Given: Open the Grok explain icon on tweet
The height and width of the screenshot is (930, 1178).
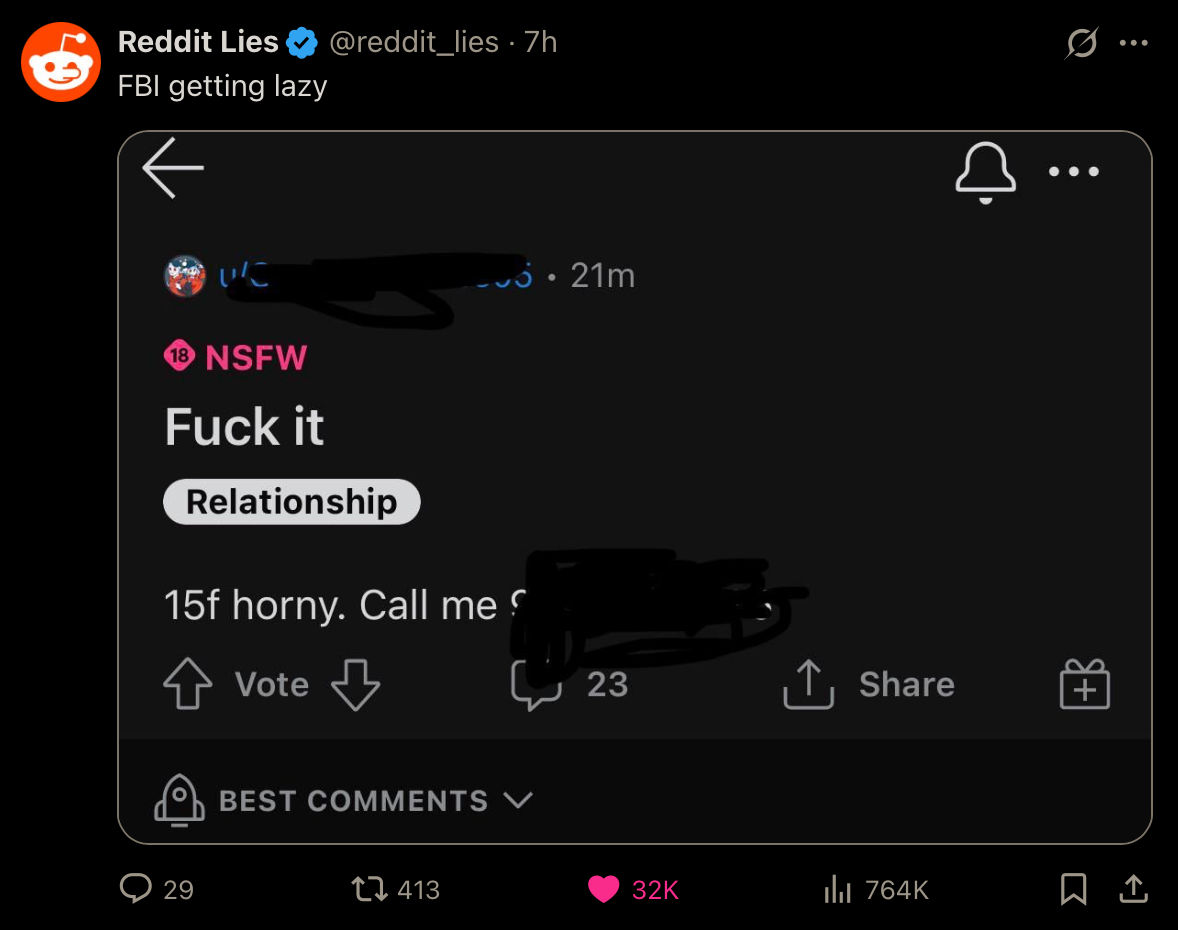Looking at the screenshot, I should [1082, 43].
